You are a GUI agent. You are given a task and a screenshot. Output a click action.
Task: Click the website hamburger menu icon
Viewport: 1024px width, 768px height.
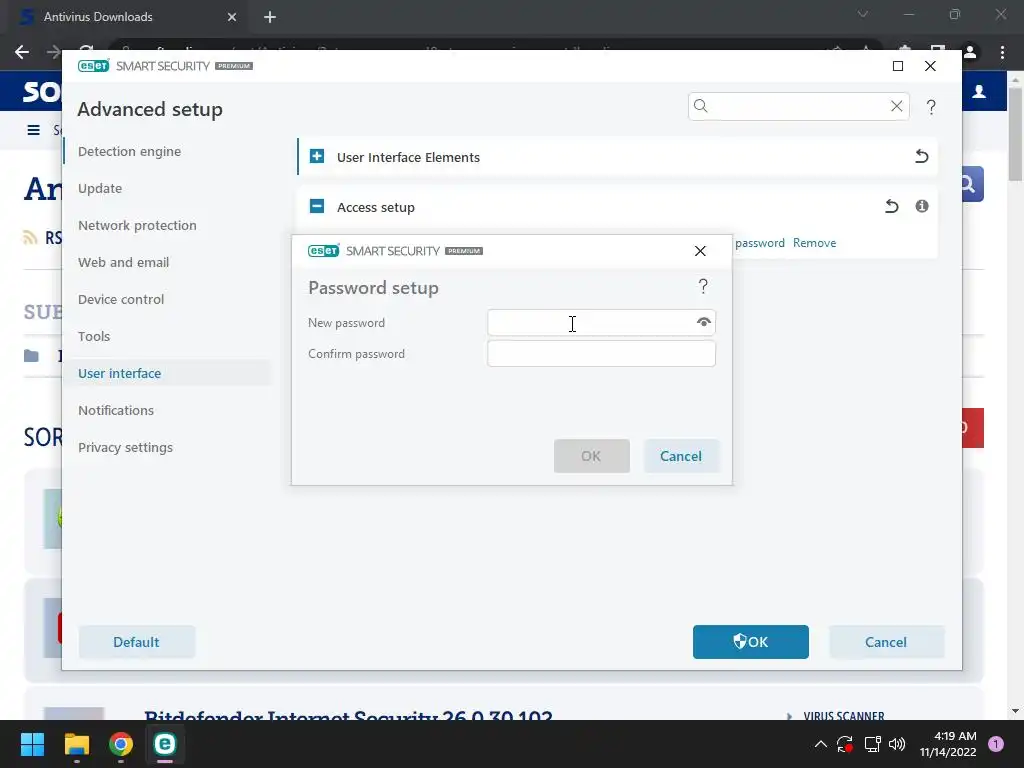[33, 130]
